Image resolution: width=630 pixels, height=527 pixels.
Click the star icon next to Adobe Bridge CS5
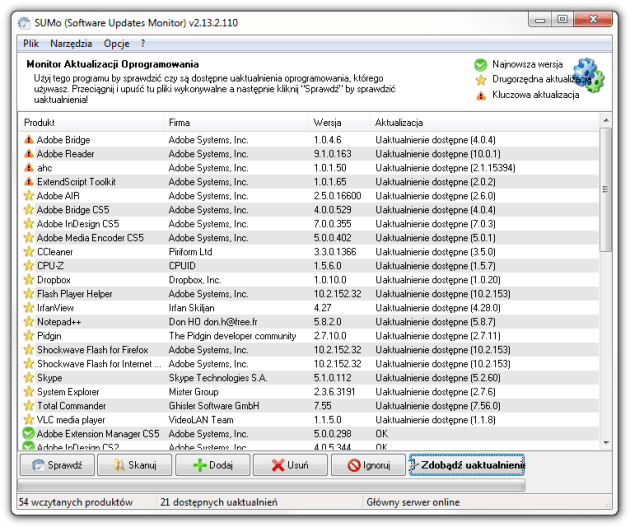(x=29, y=210)
